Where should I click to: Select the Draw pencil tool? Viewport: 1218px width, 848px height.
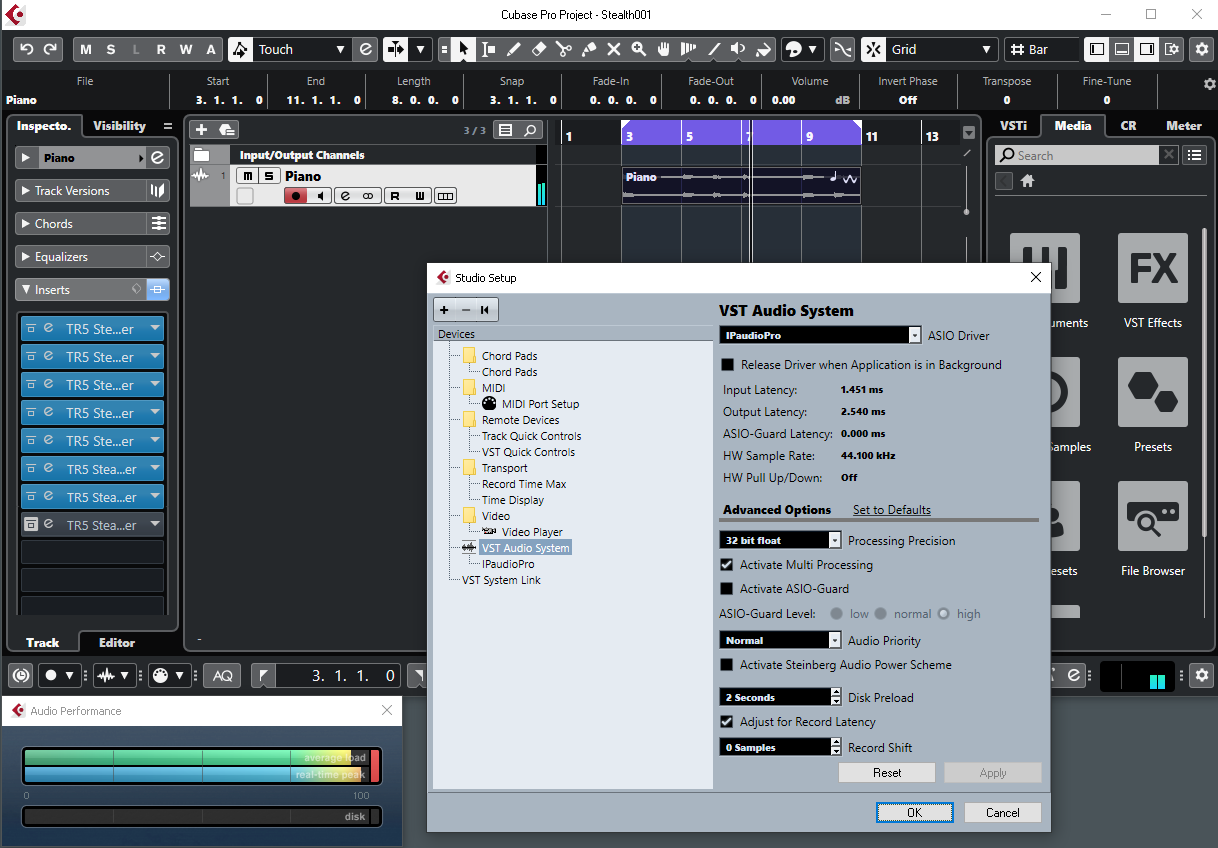click(514, 49)
